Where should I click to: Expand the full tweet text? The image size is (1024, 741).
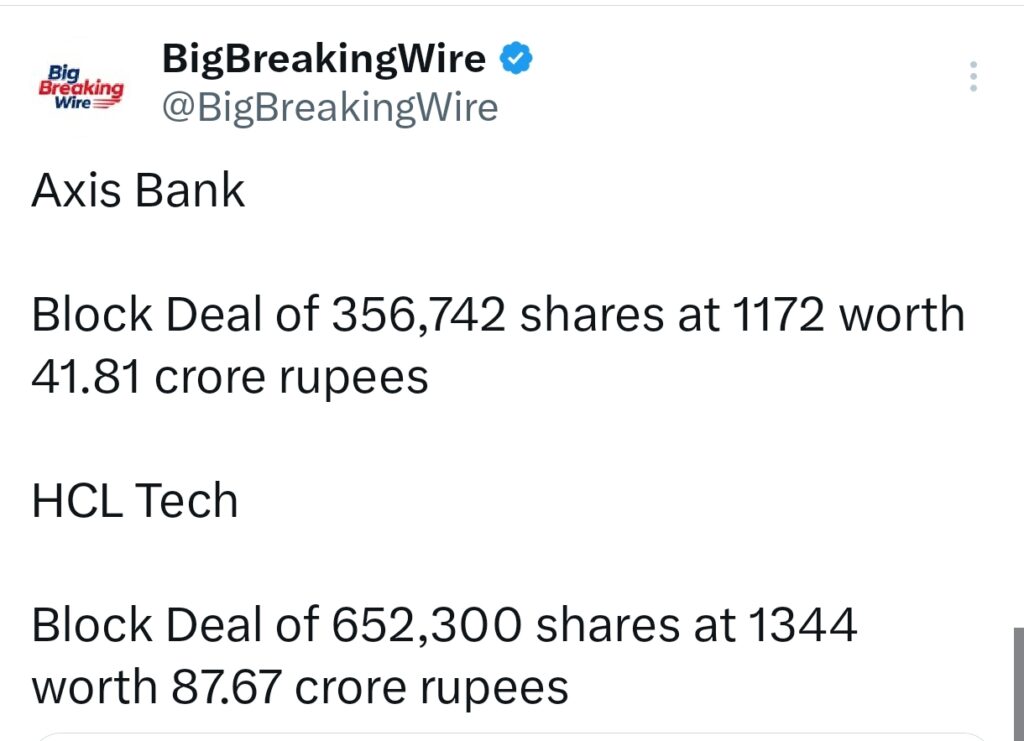coord(500,440)
